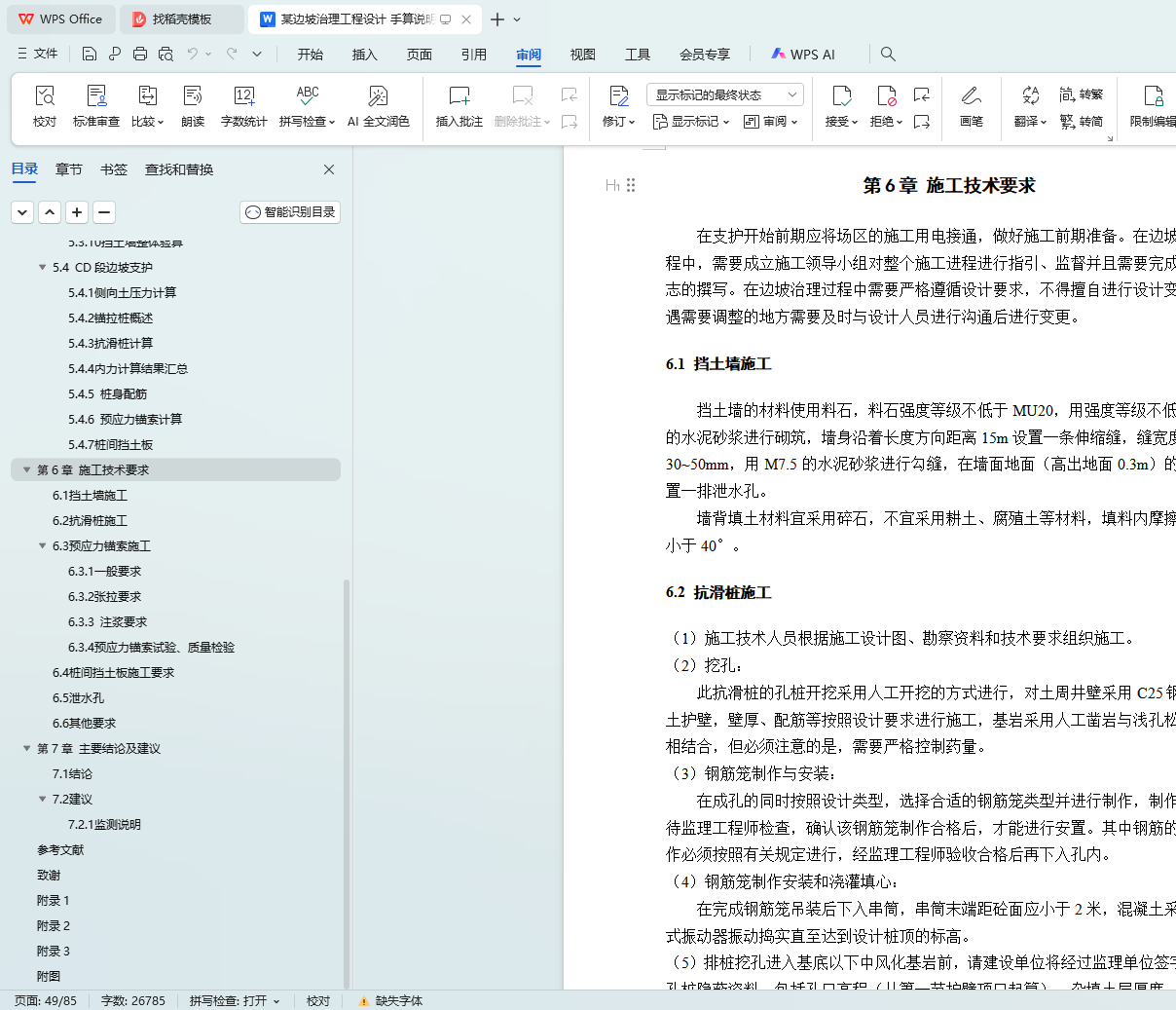Close the navigation pane with X
The width and height of the screenshot is (1176, 1010).
click(x=329, y=169)
